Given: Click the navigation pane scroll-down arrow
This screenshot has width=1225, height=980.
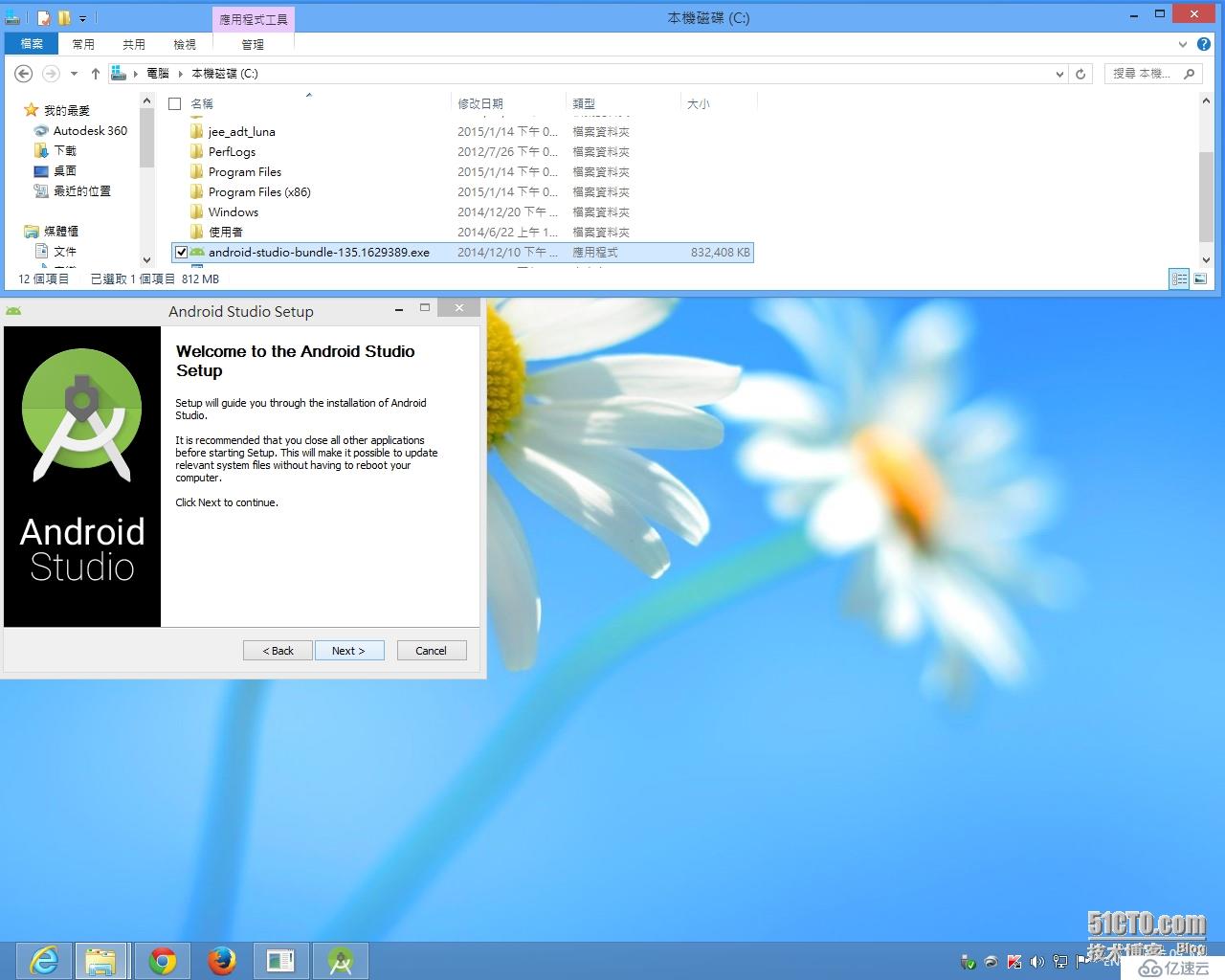Looking at the screenshot, I should click(146, 259).
